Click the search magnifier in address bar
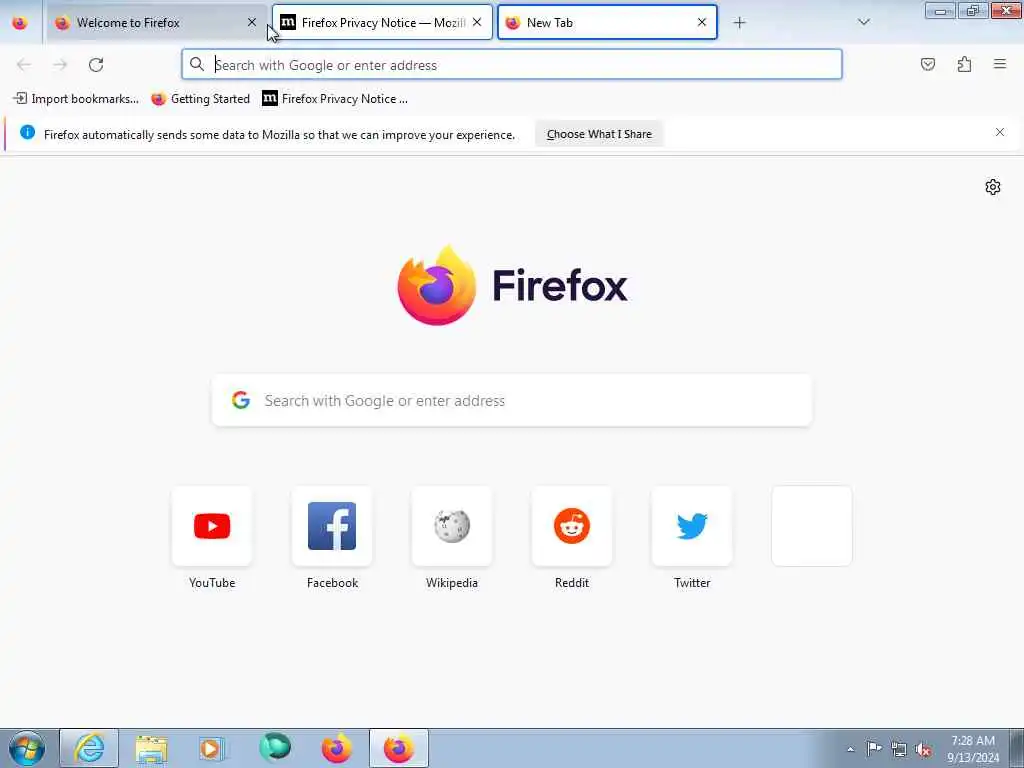Screen dimensions: 1024x768 click(197, 64)
